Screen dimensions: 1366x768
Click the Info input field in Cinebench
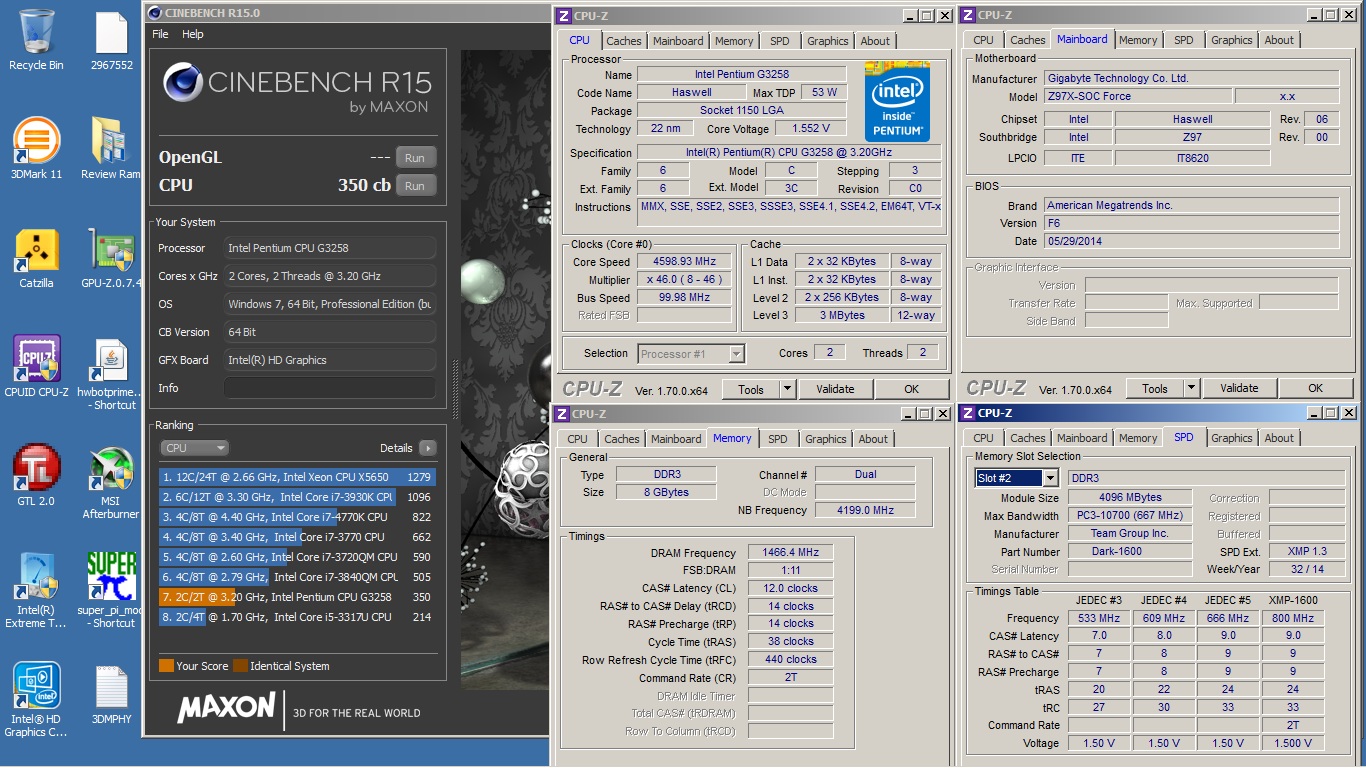click(330, 388)
